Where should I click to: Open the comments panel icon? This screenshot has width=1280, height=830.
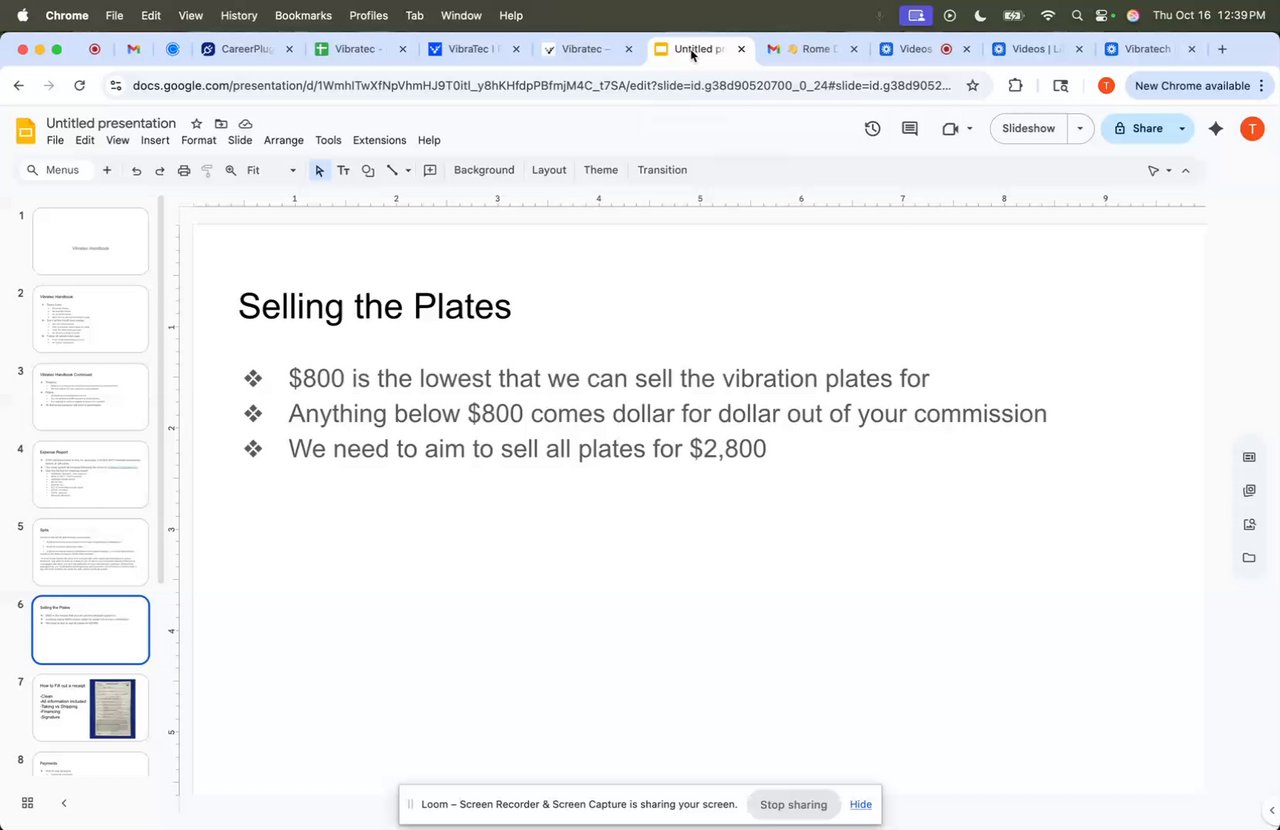[910, 129]
